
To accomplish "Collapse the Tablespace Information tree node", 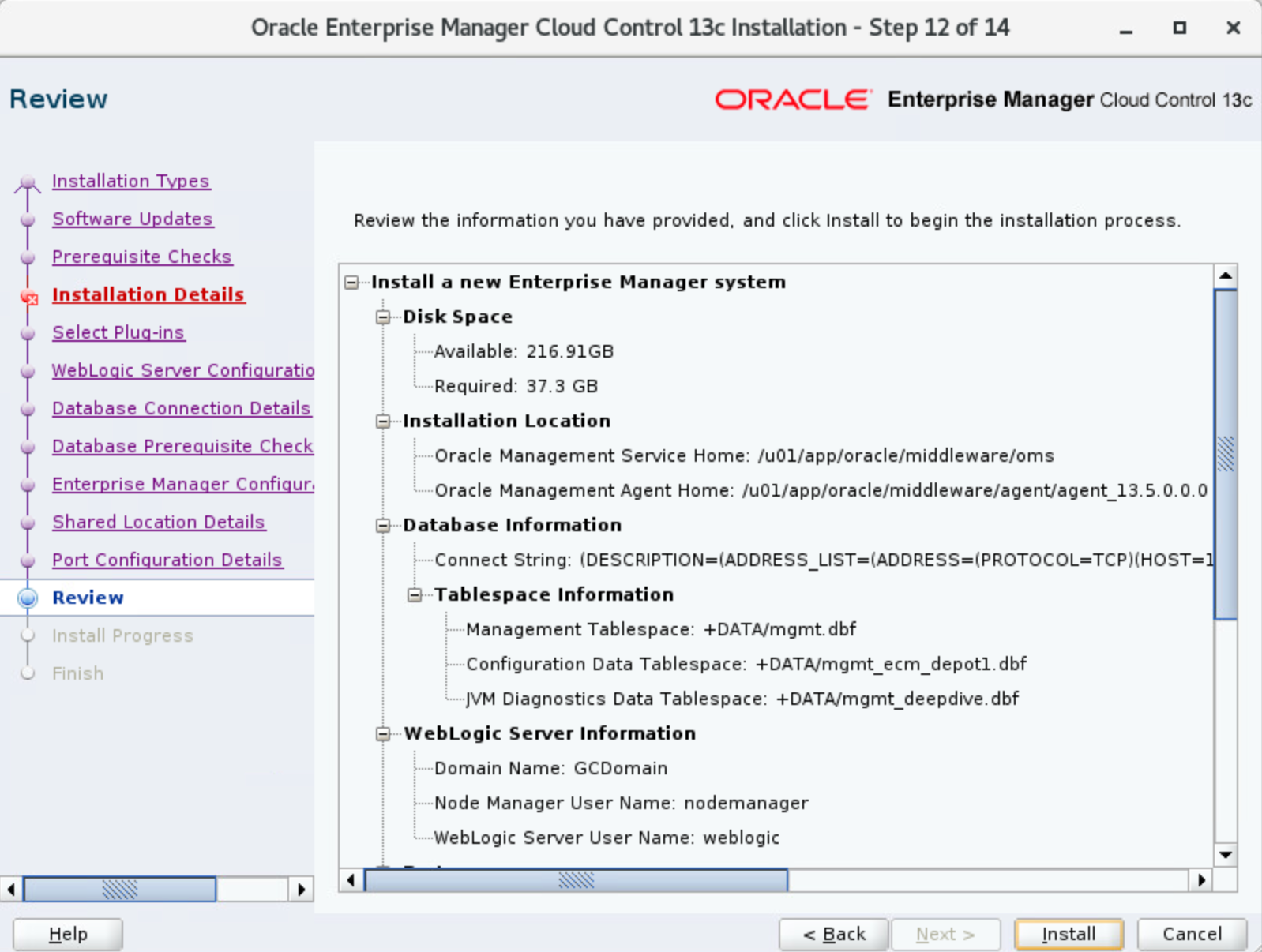I will [415, 595].
